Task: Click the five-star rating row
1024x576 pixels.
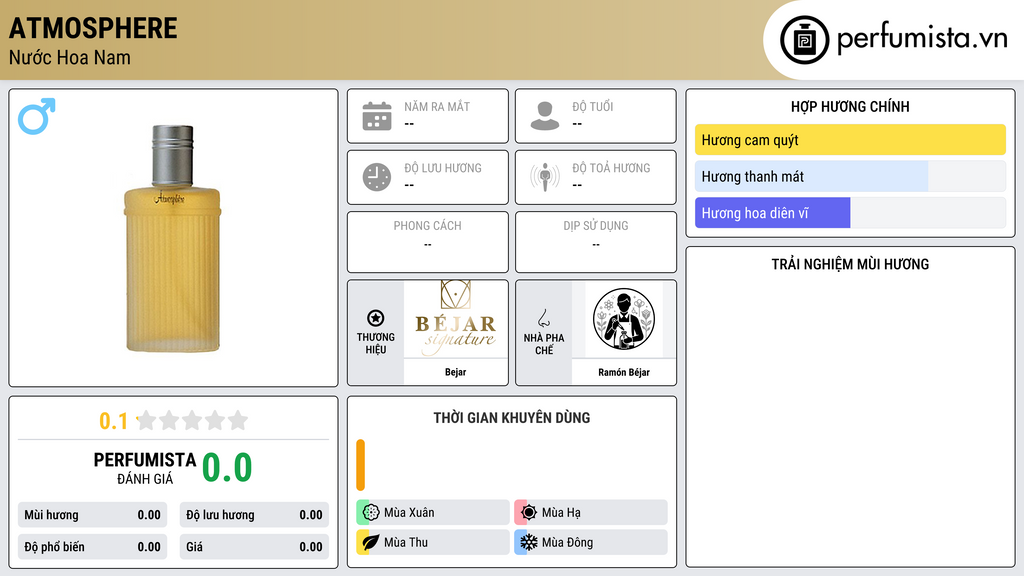Action: [193, 421]
